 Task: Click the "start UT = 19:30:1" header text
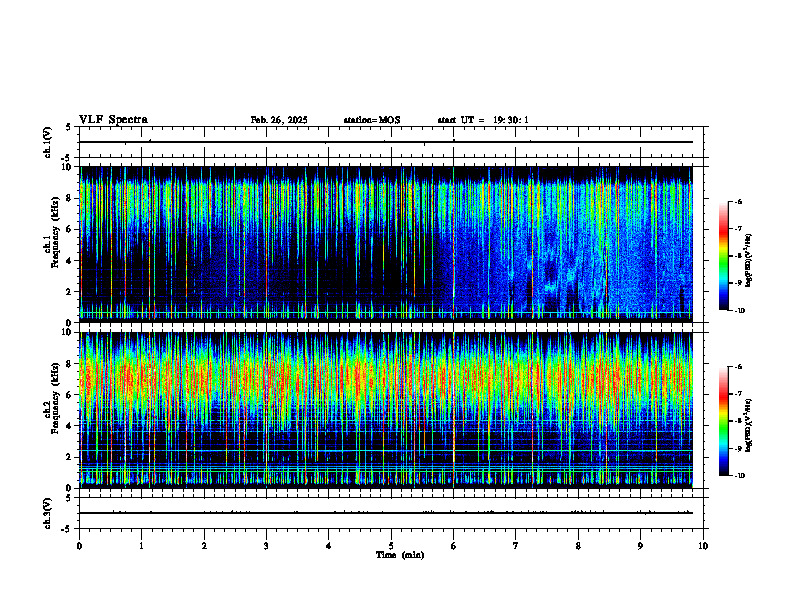coord(483,120)
